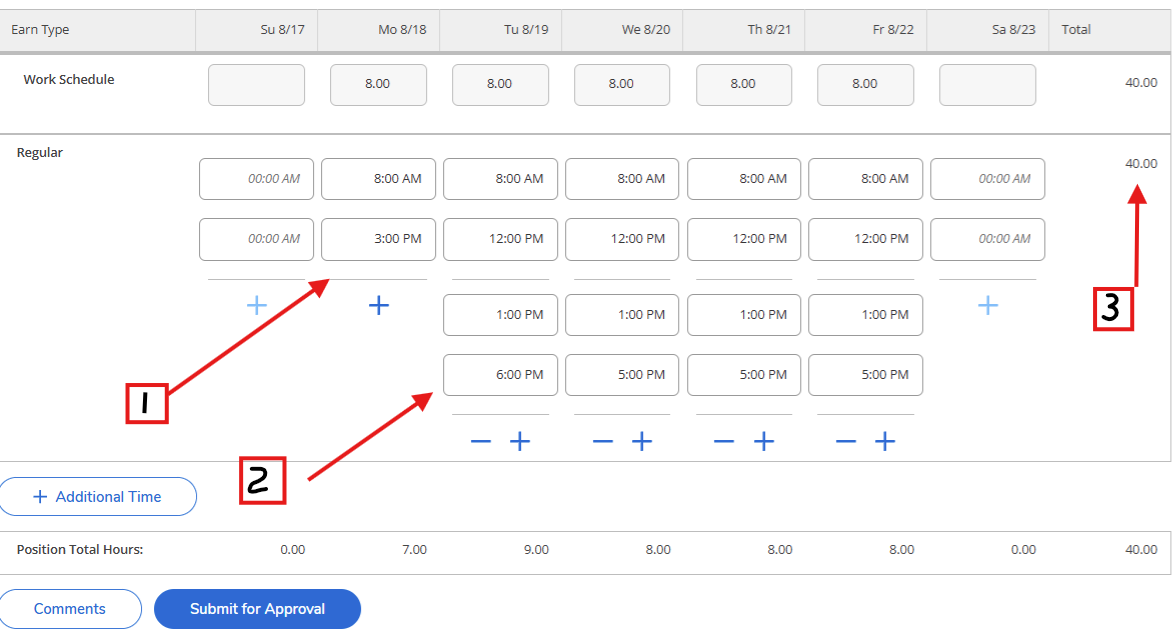Select Saturday second empty time field
The width and height of the screenshot is (1173, 642).
point(987,239)
